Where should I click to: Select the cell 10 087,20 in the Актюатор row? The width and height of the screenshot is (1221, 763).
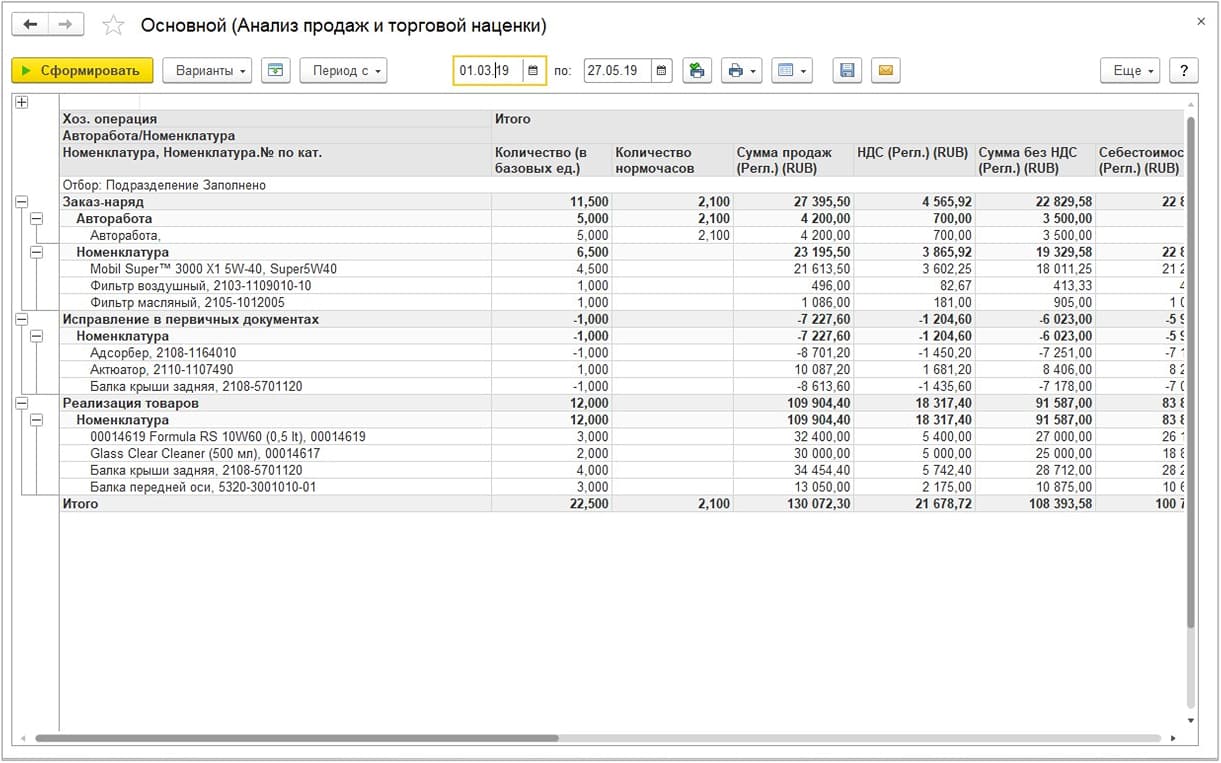(793, 370)
